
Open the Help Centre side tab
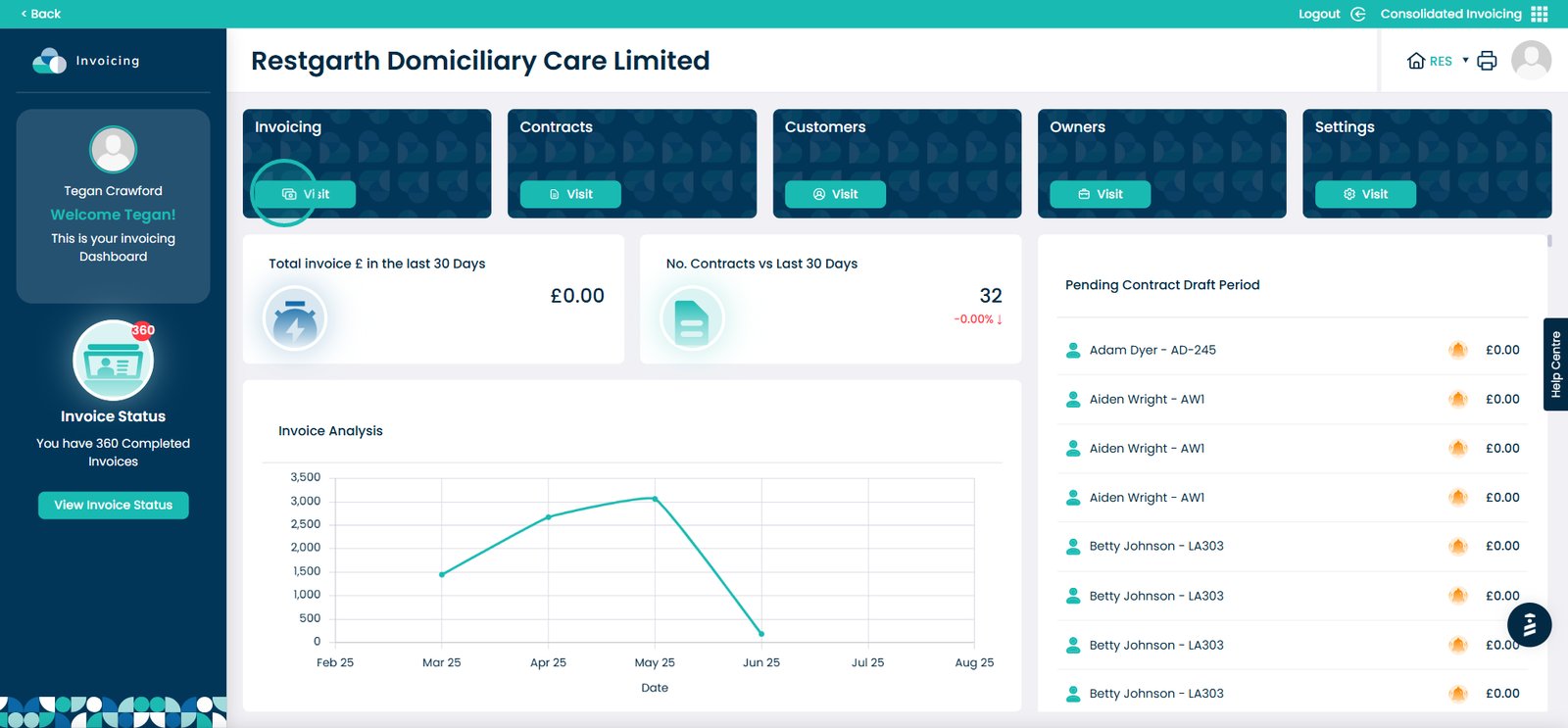pyautogui.click(x=1555, y=364)
